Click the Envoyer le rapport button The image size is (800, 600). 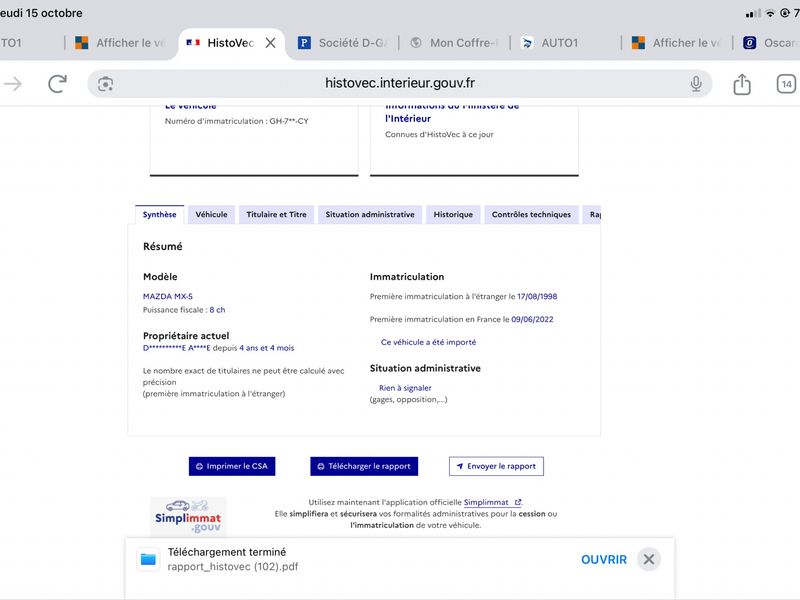496,466
